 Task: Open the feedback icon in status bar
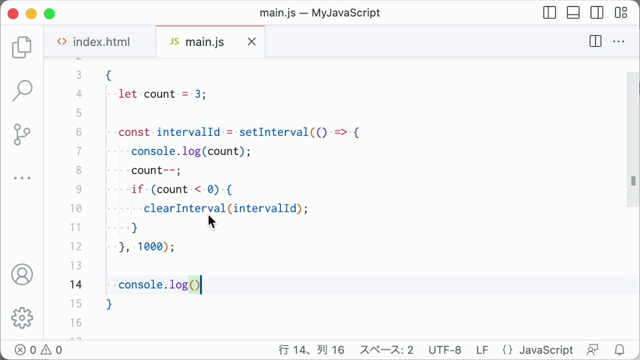click(x=592, y=350)
